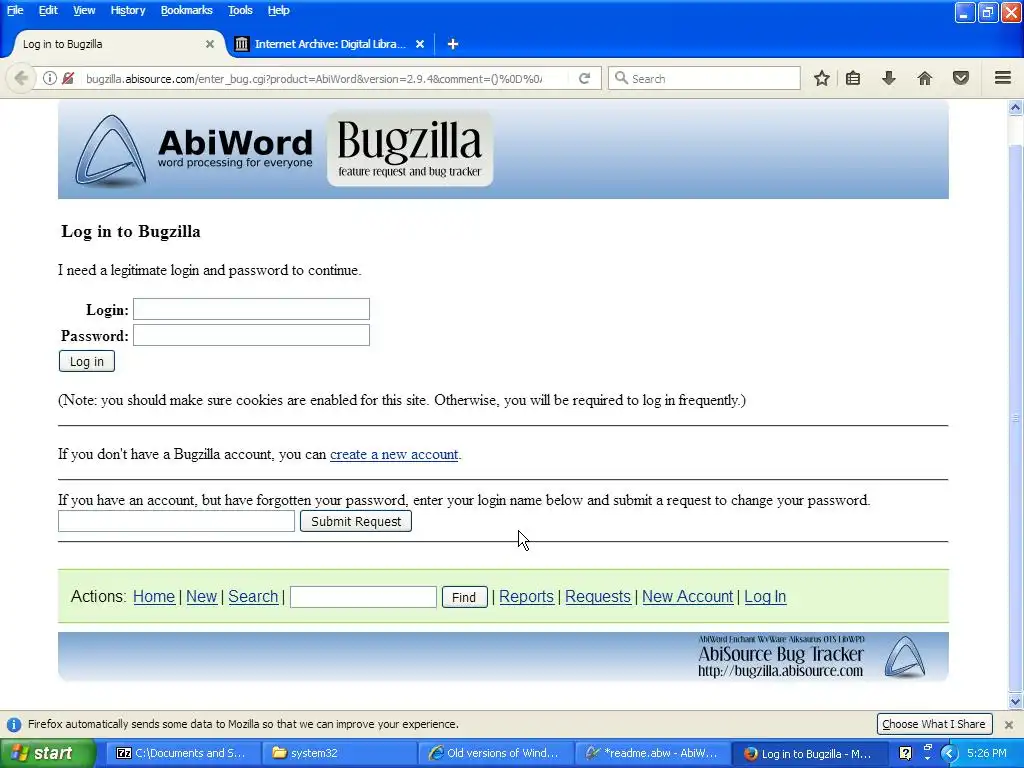This screenshot has height=768, width=1024.
Task: Open the Firefox hamburger menu
Action: pos(1003,78)
